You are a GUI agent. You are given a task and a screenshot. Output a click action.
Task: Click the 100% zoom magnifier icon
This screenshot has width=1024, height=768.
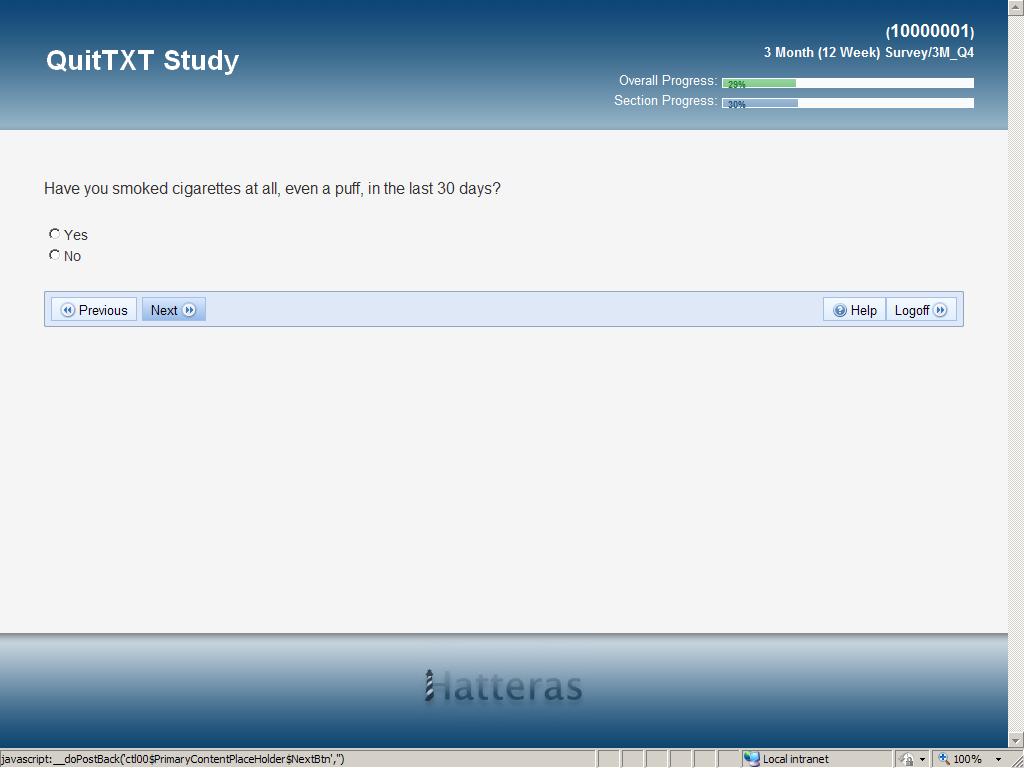coord(944,759)
